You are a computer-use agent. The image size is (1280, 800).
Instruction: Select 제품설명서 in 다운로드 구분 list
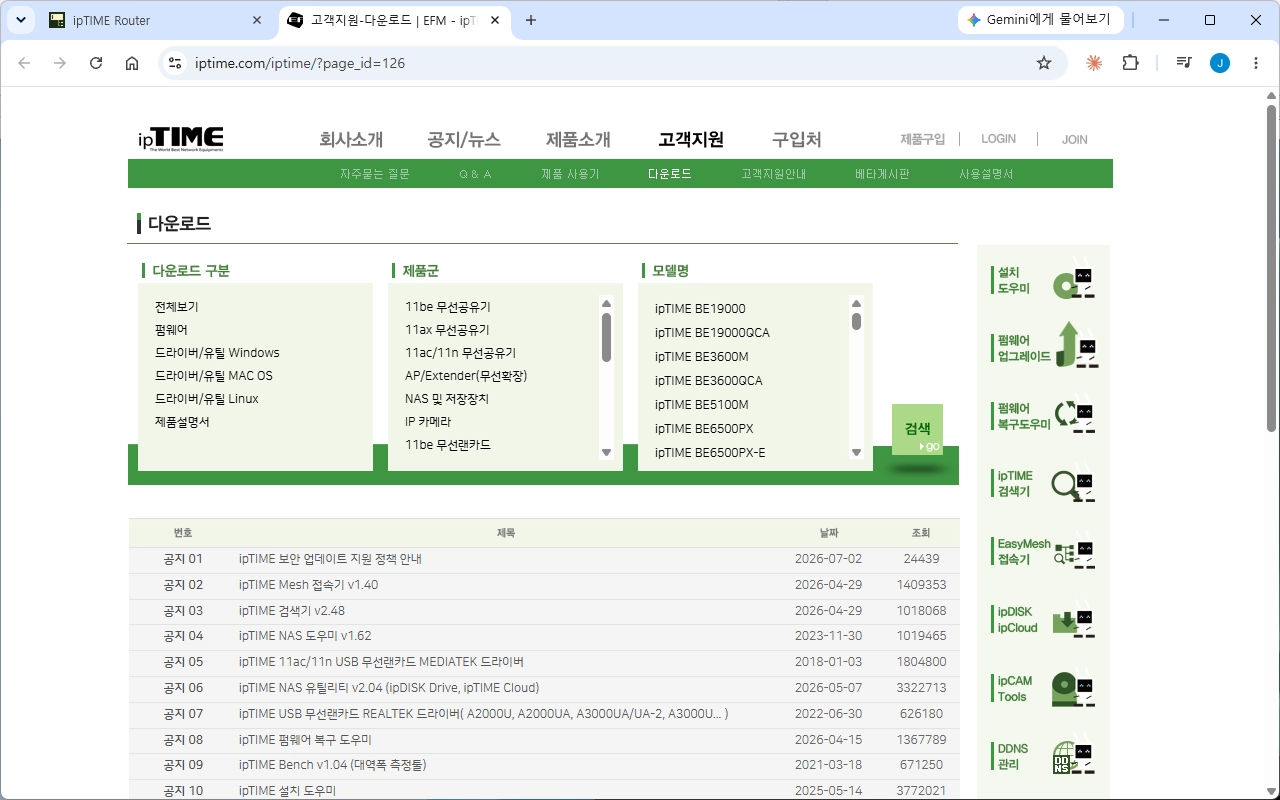pos(182,422)
